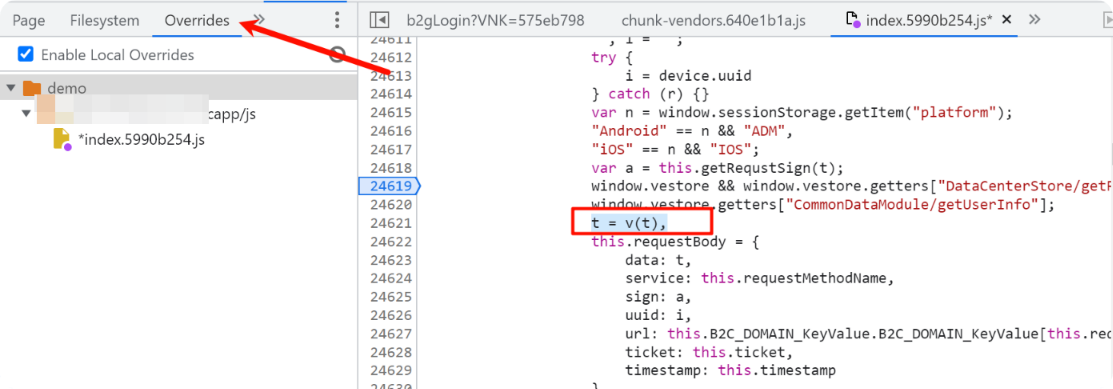Show more sidebar tabs chevron

(x=259, y=20)
